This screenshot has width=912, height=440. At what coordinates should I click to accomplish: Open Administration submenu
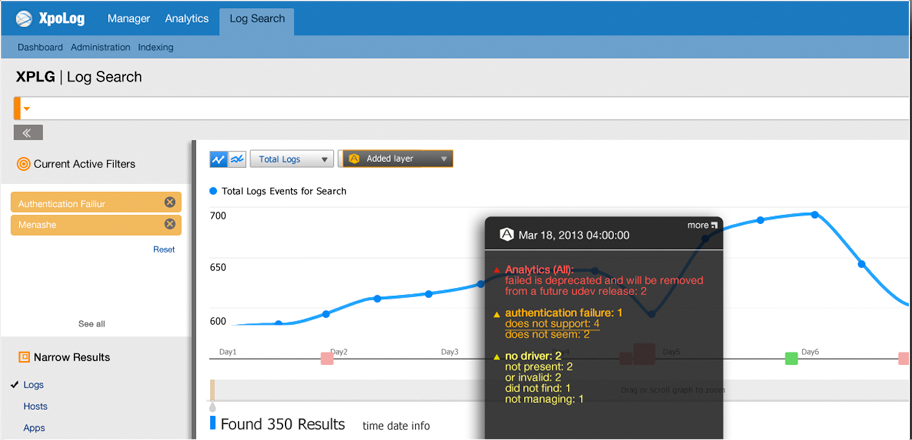click(x=101, y=47)
